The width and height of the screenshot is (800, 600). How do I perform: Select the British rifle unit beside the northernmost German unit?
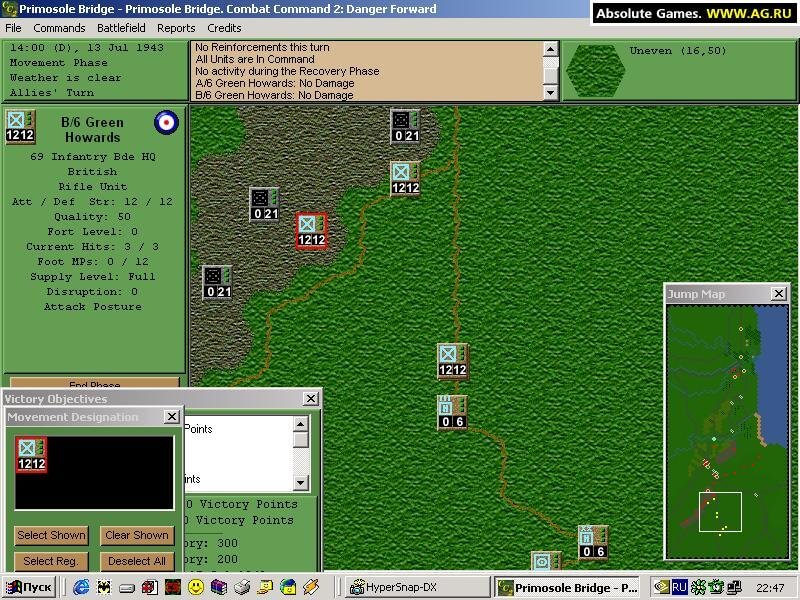click(x=406, y=179)
